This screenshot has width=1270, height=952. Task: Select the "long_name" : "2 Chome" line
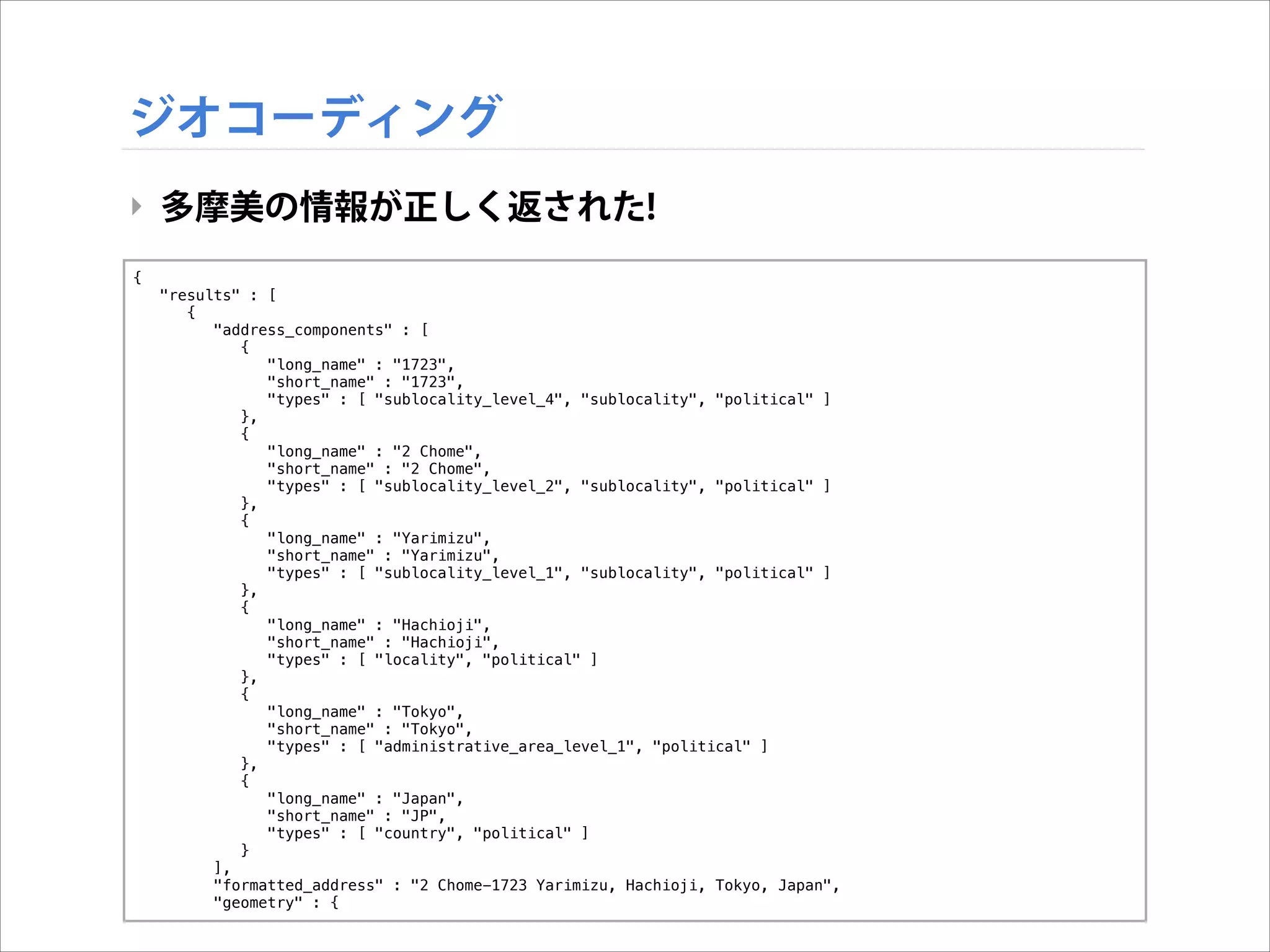[375, 451]
